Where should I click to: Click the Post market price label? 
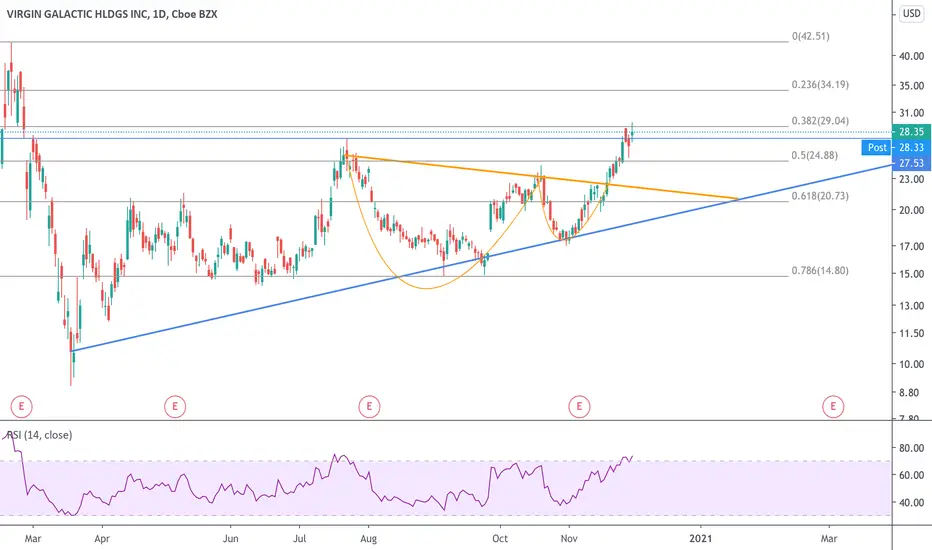(877, 147)
